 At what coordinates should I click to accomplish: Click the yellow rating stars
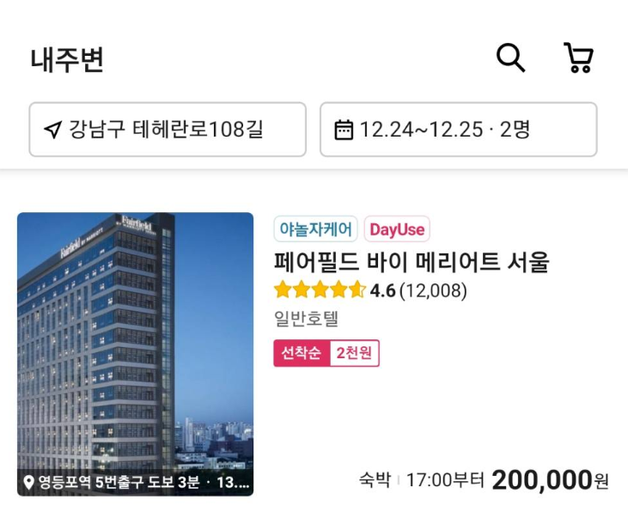320,290
